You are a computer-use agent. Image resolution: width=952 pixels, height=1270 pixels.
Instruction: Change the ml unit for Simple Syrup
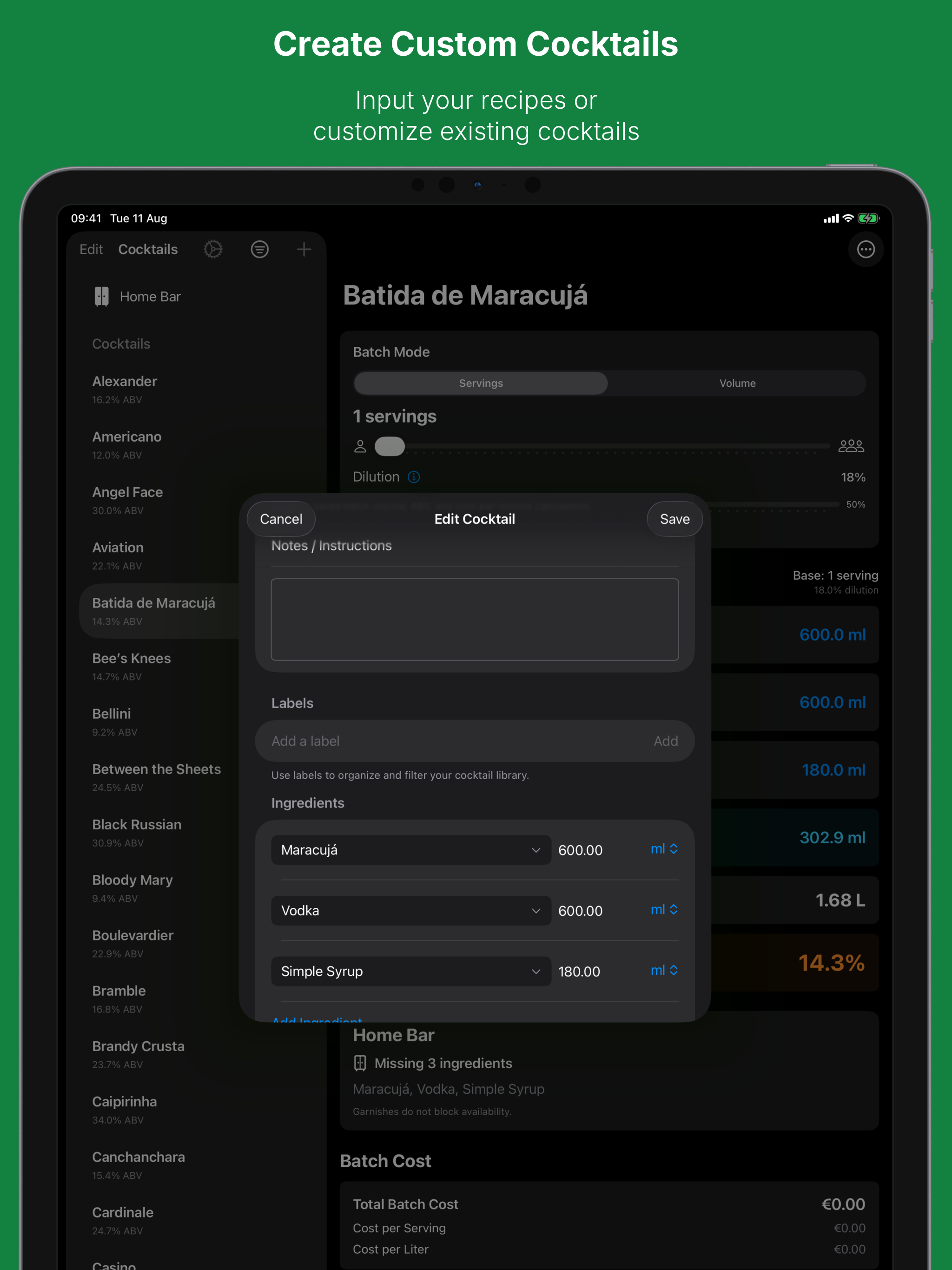[x=664, y=970]
